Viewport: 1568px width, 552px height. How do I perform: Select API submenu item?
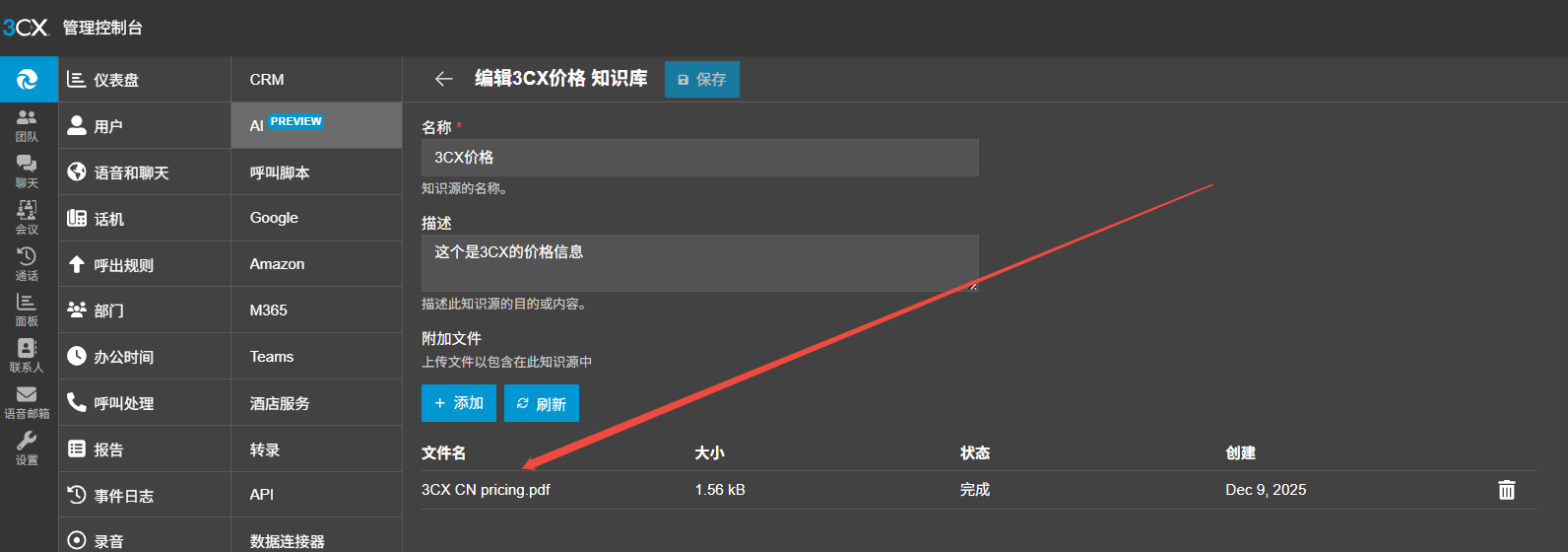pyautogui.click(x=316, y=495)
